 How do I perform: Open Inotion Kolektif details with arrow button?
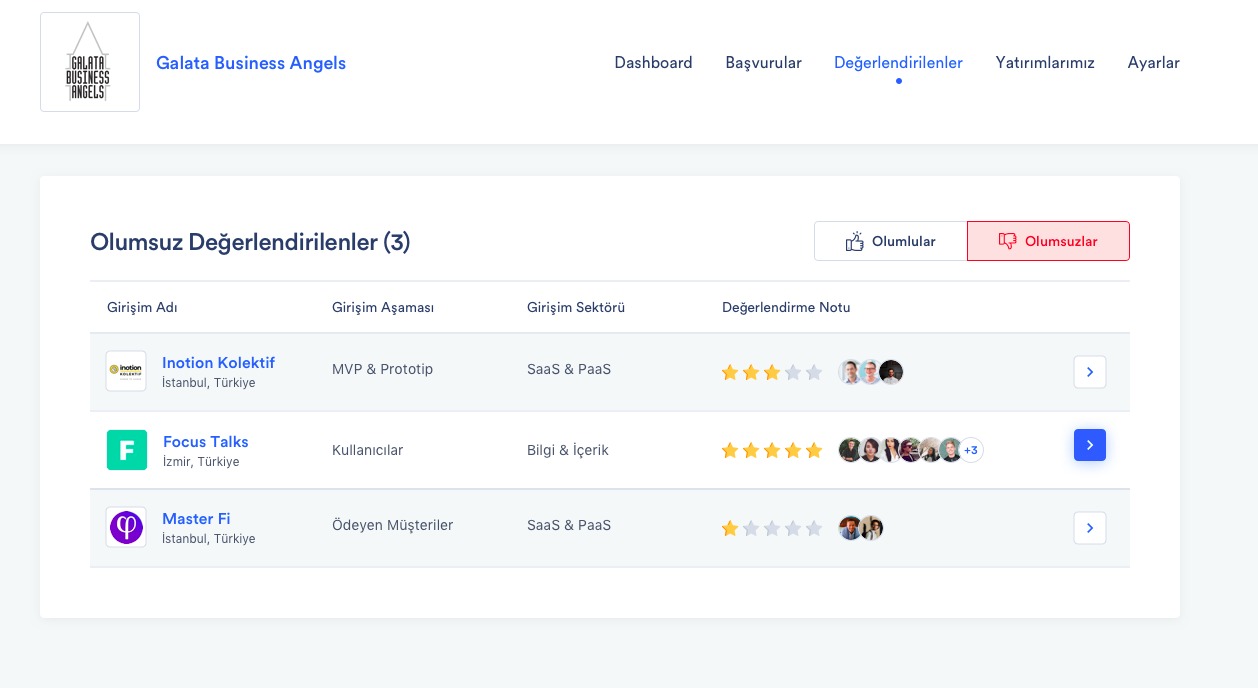pyautogui.click(x=1090, y=372)
